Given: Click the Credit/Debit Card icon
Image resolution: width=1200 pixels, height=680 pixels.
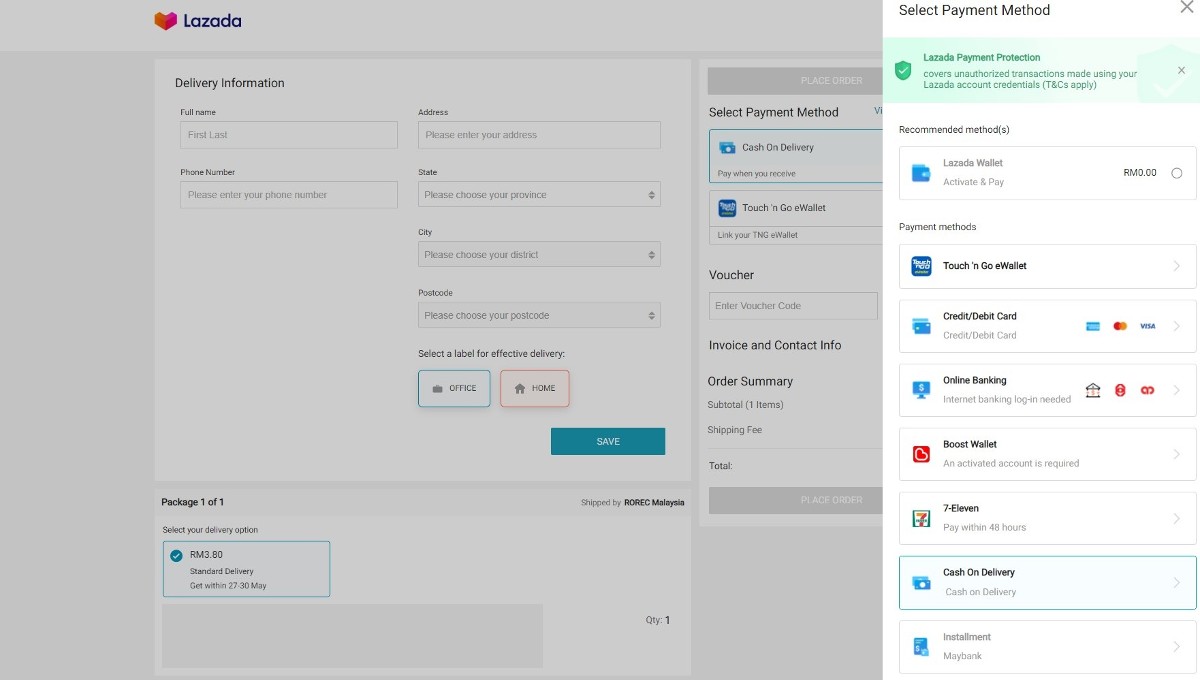Looking at the screenshot, I should coord(921,326).
